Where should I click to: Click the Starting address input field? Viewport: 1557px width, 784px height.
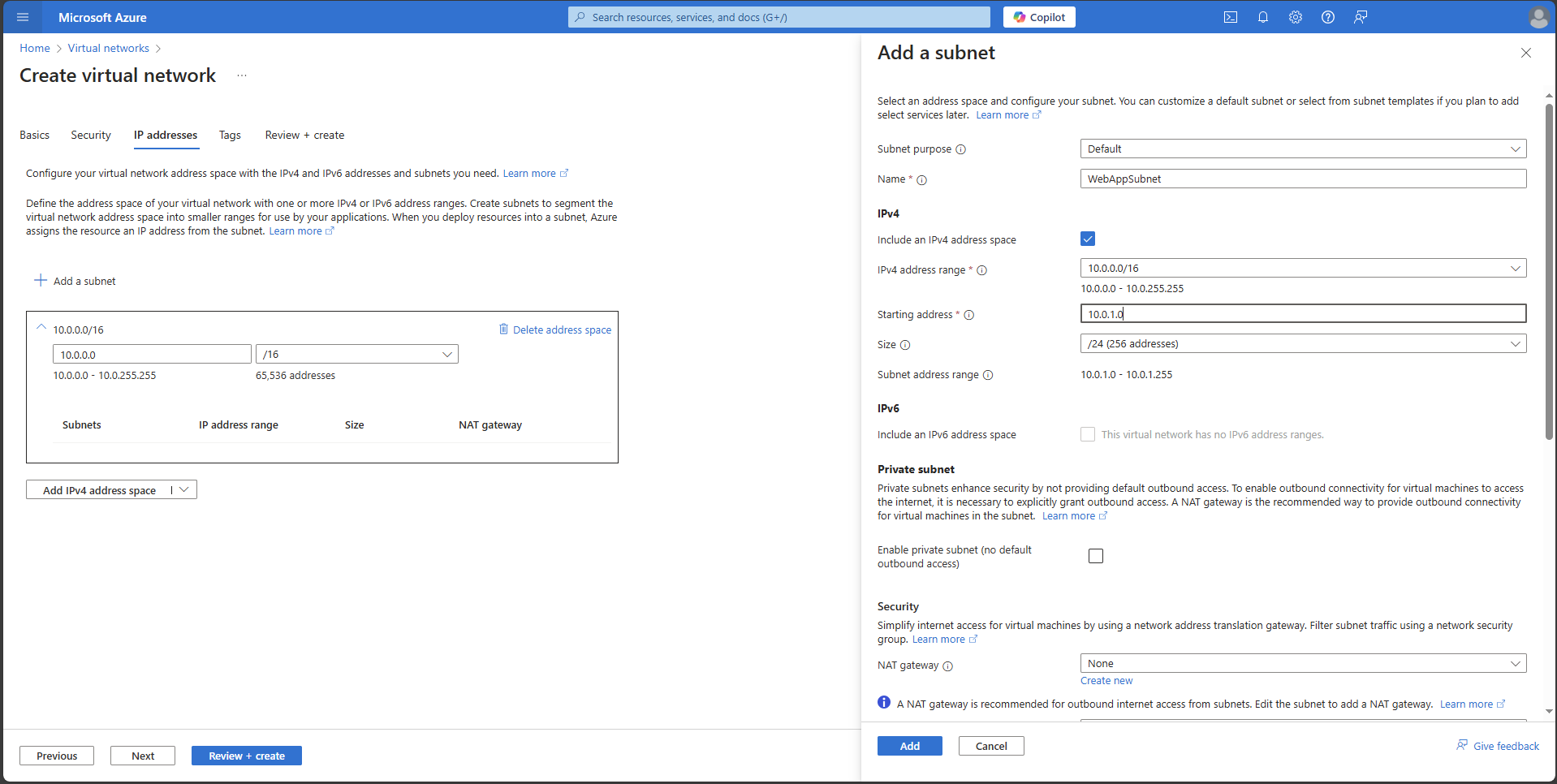pyautogui.click(x=1303, y=314)
